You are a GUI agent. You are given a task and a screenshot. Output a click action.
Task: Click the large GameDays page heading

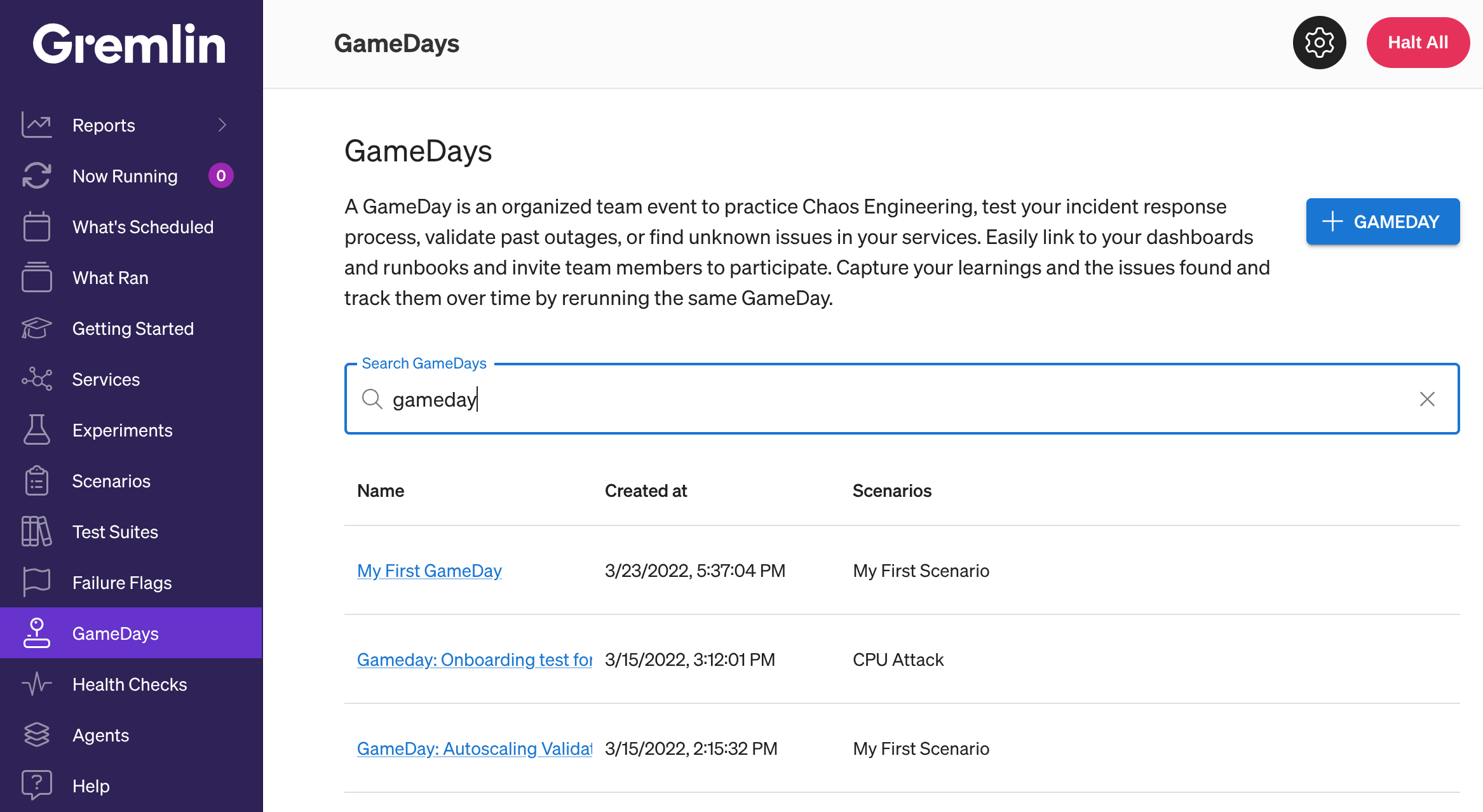418,151
